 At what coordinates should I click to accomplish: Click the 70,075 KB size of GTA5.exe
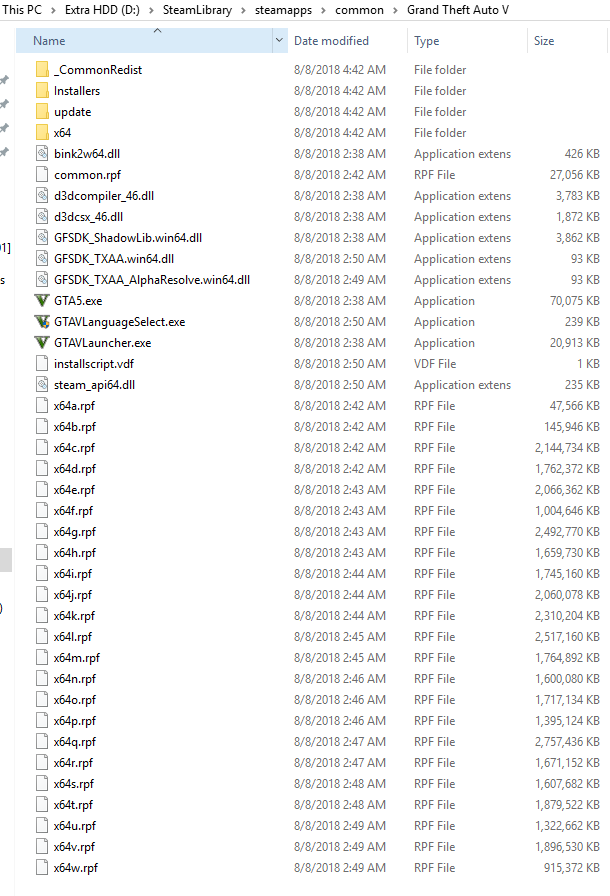[x=575, y=301]
